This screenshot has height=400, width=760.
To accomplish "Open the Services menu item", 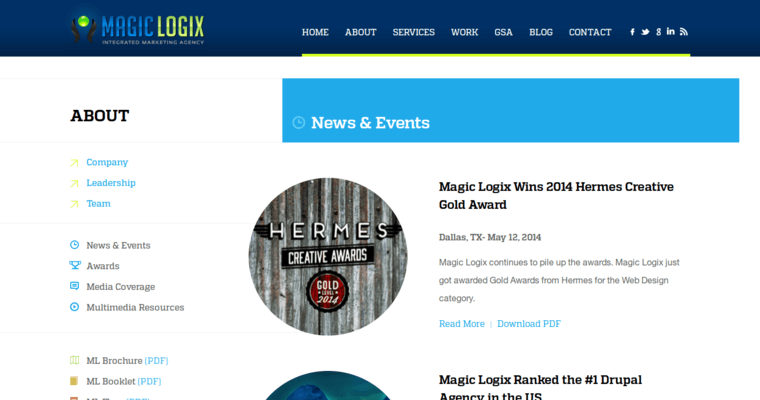I will pyautogui.click(x=413, y=32).
